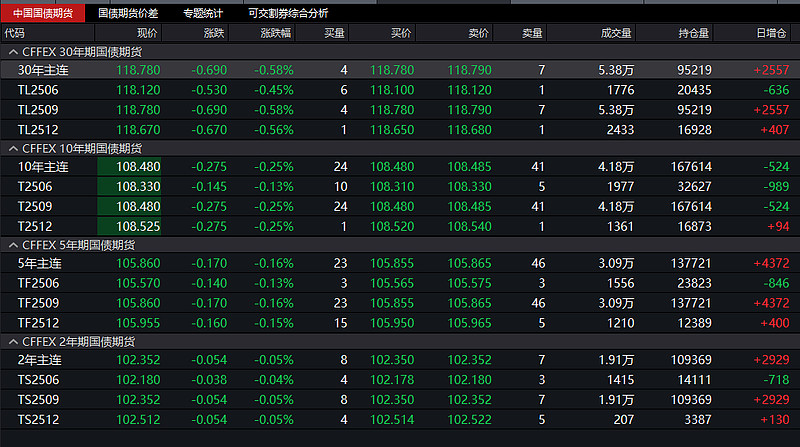The image size is (800, 447).
Task: Sort by the 涨跌 column header
Action: [195, 33]
